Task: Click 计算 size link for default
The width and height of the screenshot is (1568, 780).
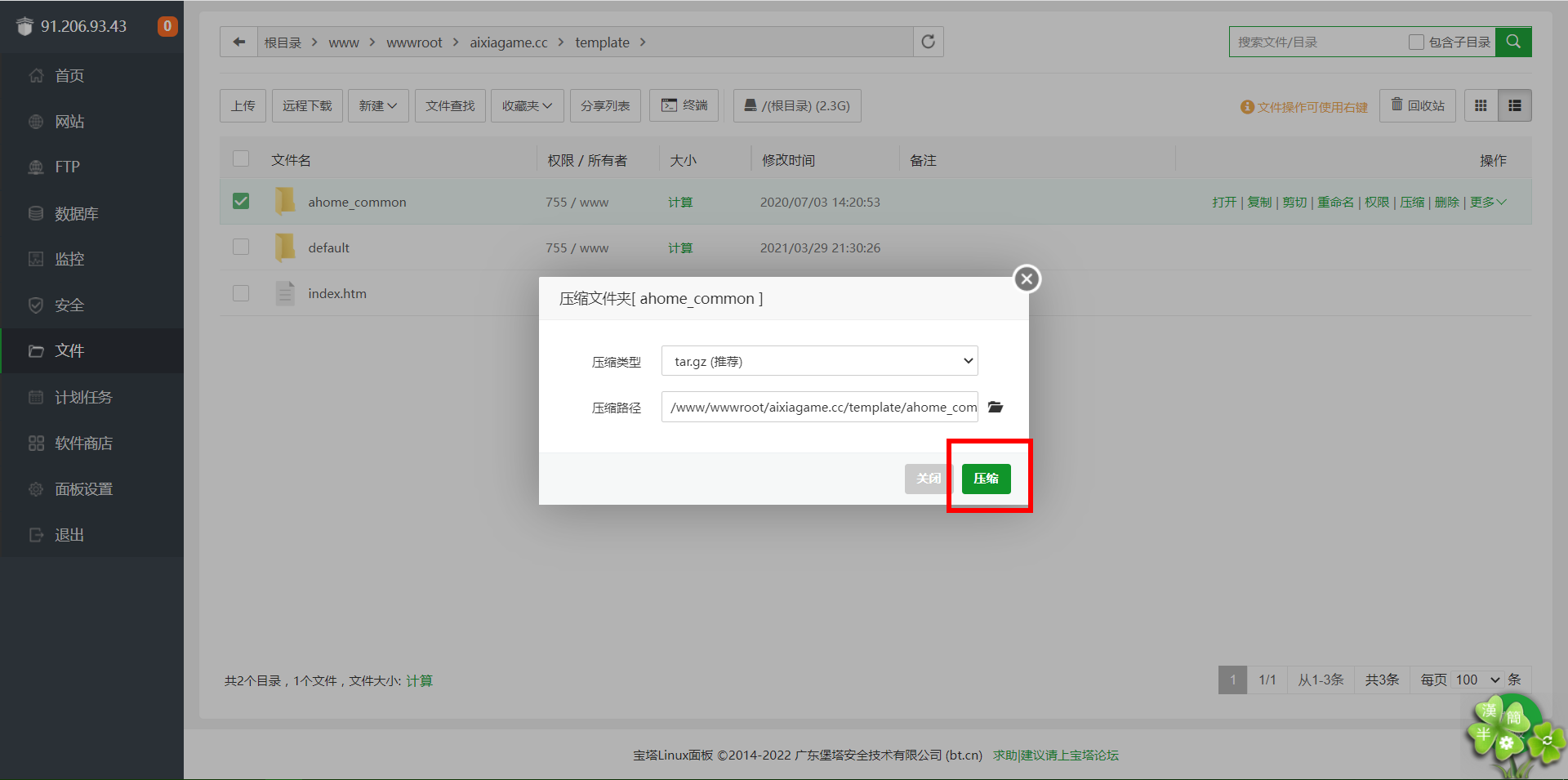Action: [x=680, y=247]
